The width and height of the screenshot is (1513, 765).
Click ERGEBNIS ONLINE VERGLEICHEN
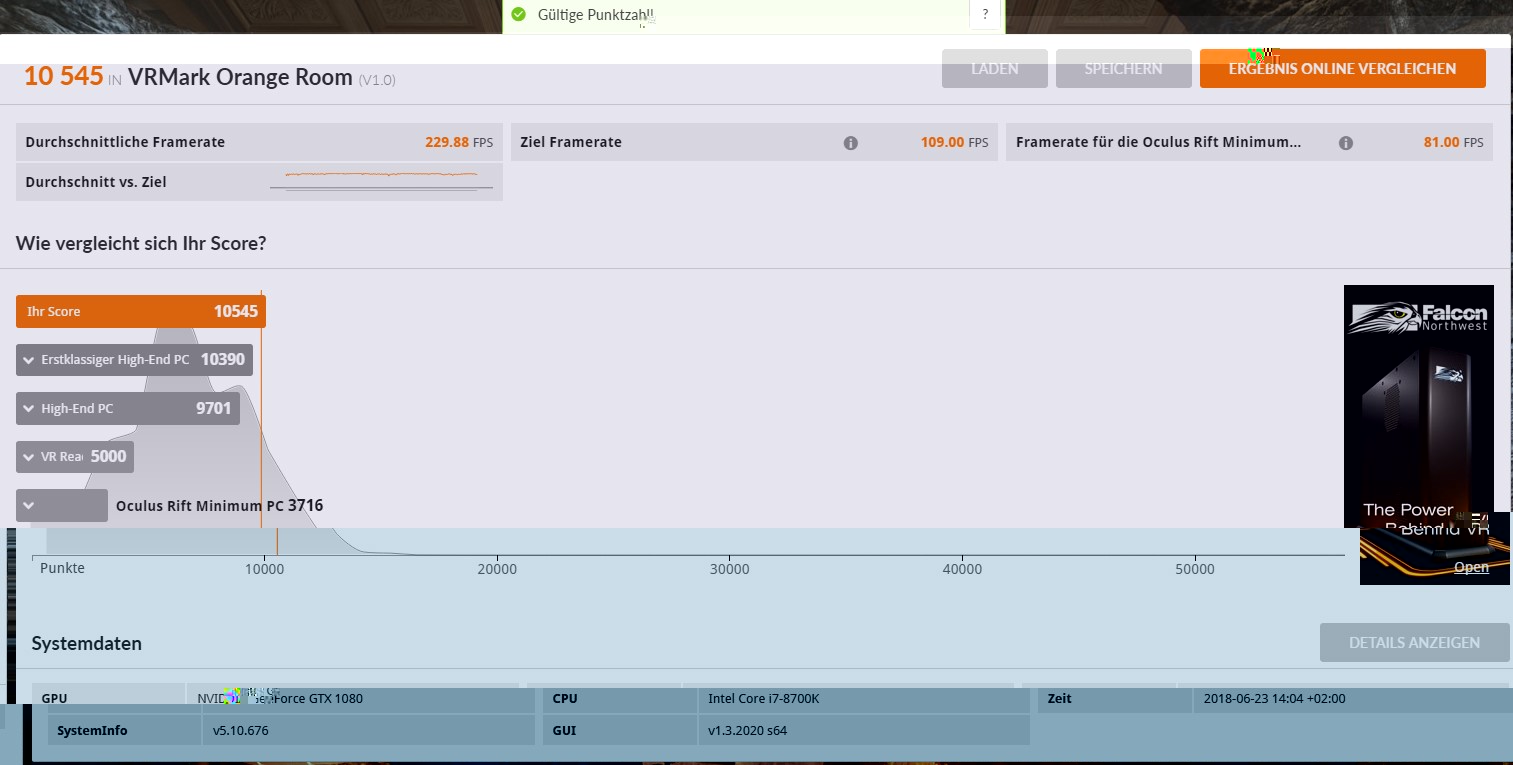1342,69
